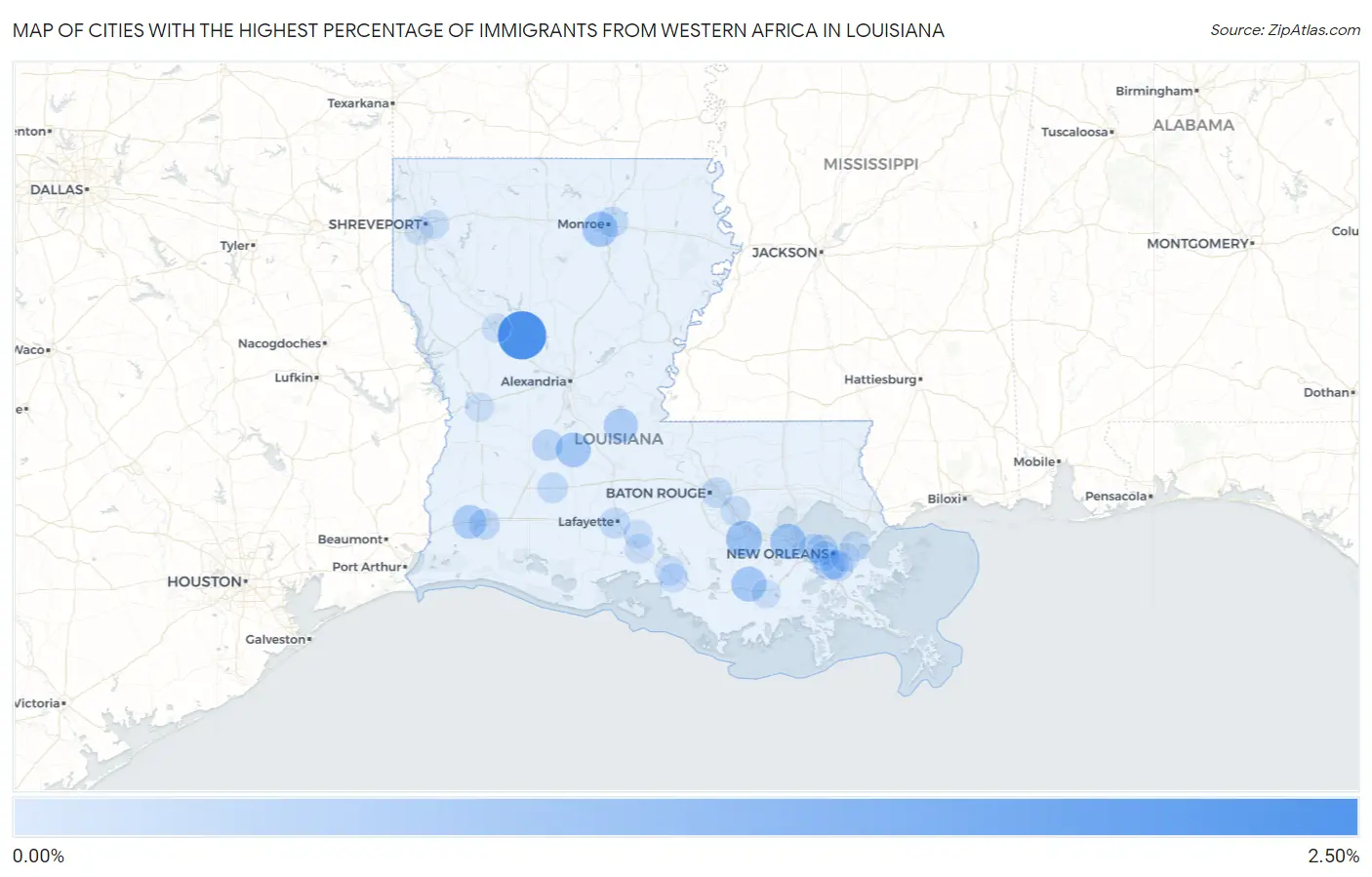This screenshot has width=1372, height=877.
Task: Click the NEW ORLEANS city label
Action: (x=777, y=554)
